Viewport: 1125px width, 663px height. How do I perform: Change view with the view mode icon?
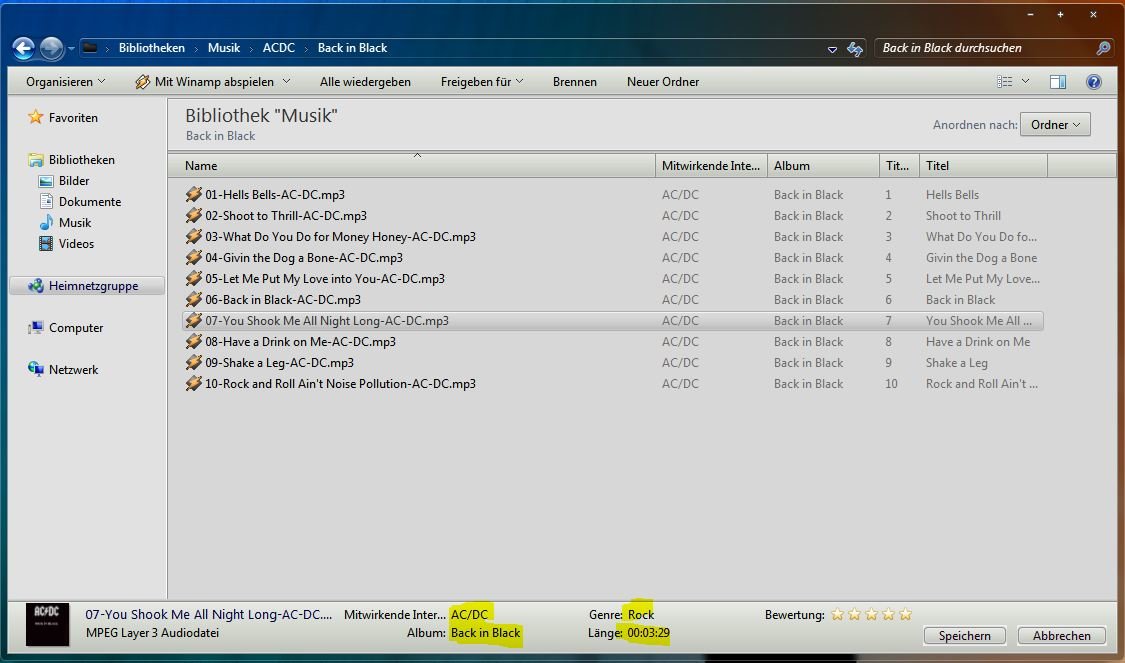(x=1004, y=82)
